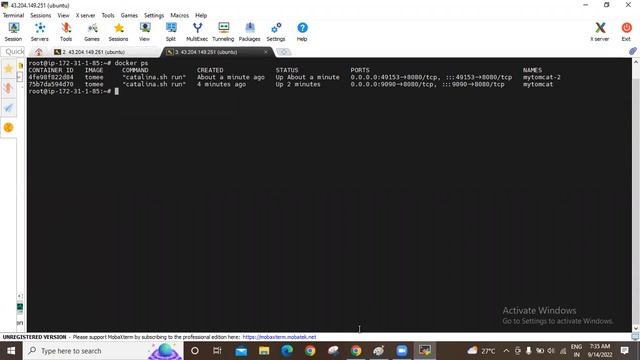640x360 pixels.
Task: Open the Session toolbar button
Action: click(x=13, y=32)
